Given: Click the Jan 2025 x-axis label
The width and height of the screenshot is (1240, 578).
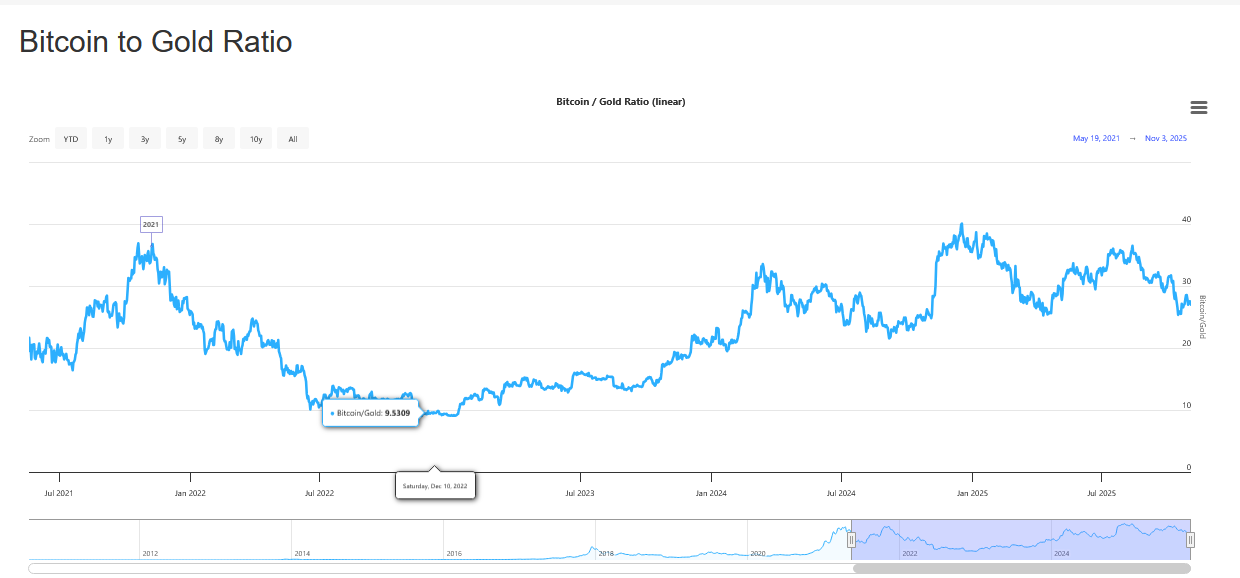Looking at the screenshot, I should click(972, 493).
